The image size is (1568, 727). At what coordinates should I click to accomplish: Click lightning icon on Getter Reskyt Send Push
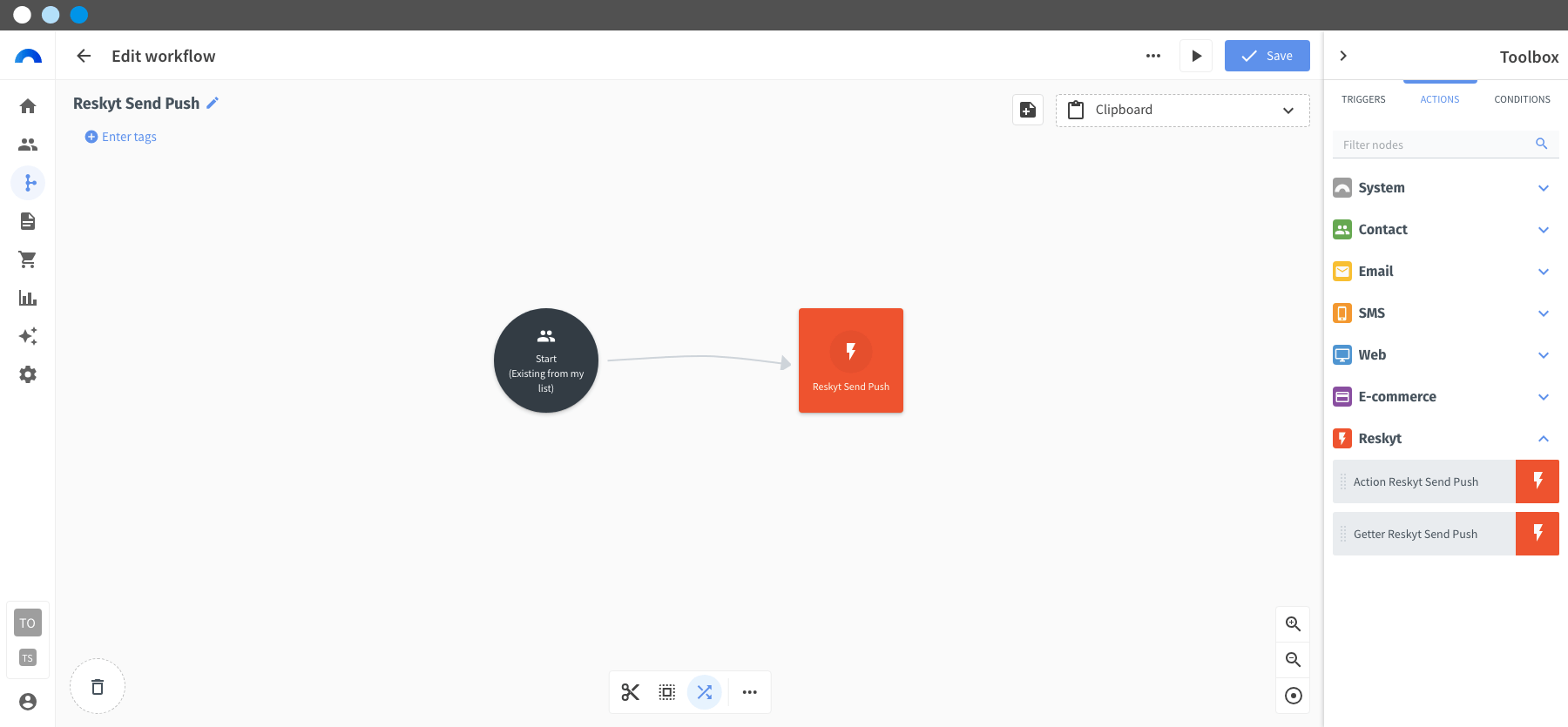1538,534
